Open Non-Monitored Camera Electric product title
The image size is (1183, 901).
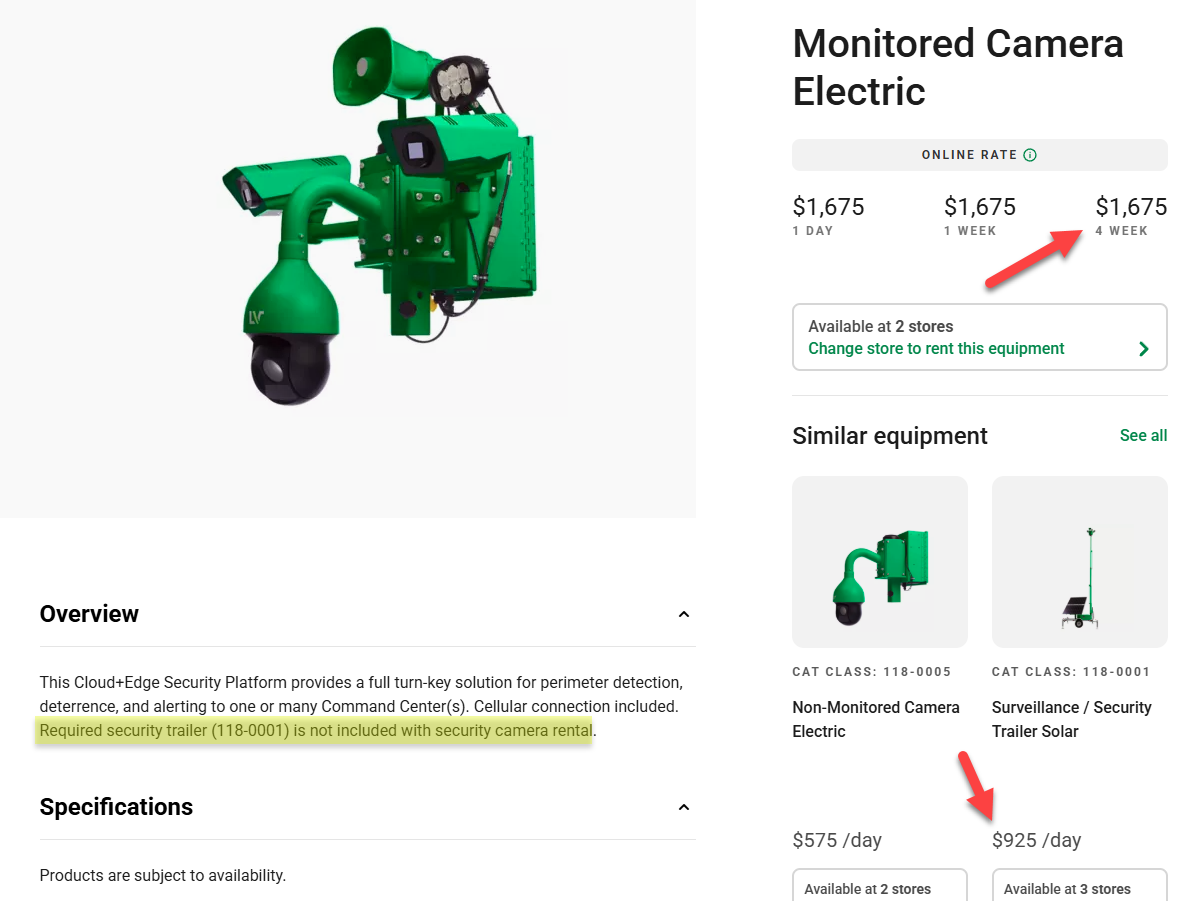tap(876, 719)
